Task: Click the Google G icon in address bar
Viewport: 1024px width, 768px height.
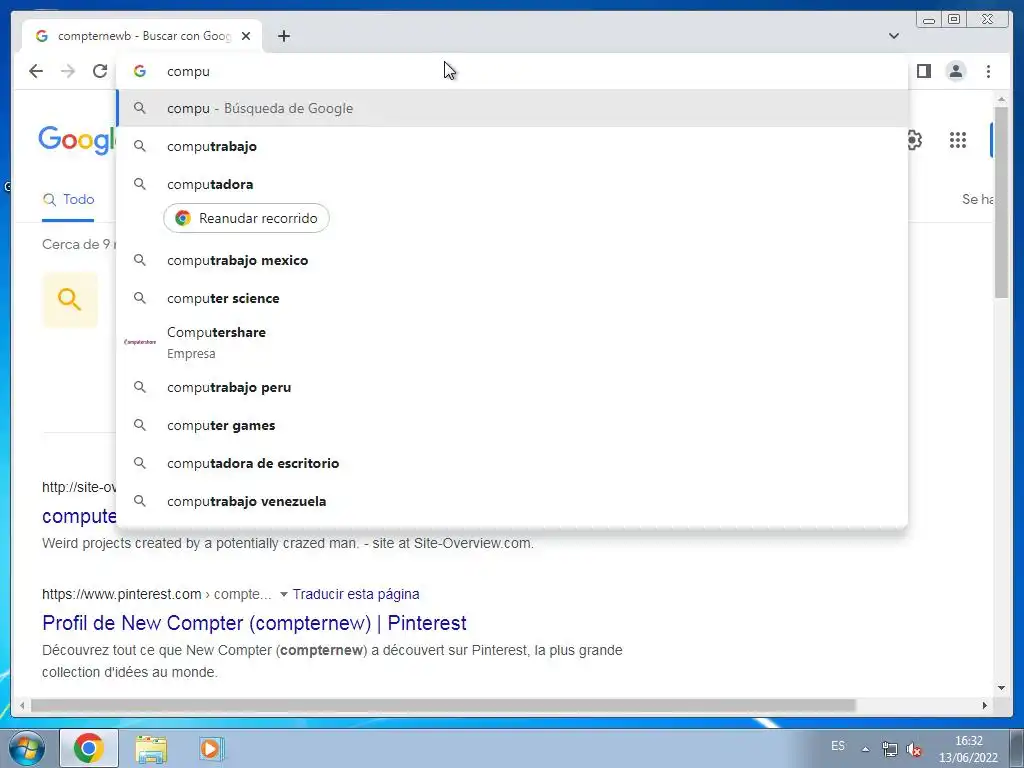Action: [140, 71]
